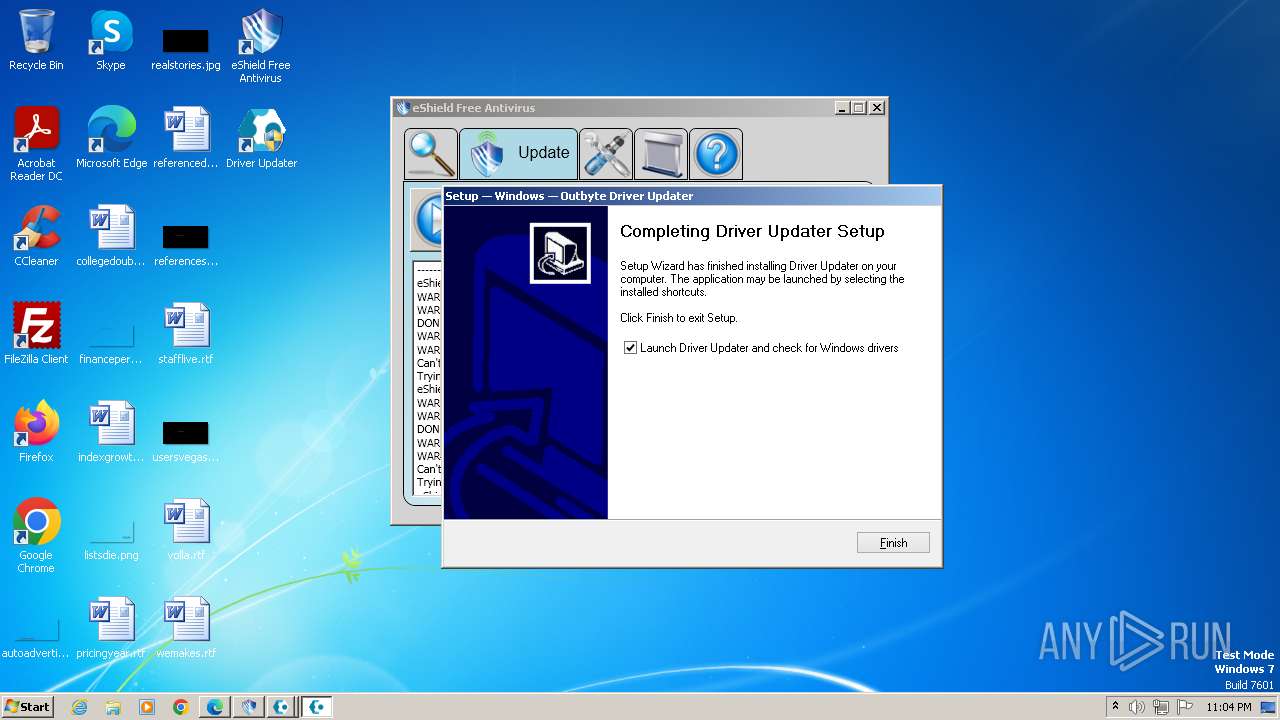Open the Start menu
Image resolution: width=1280 pixels, height=720 pixels.
click(x=27, y=706)
